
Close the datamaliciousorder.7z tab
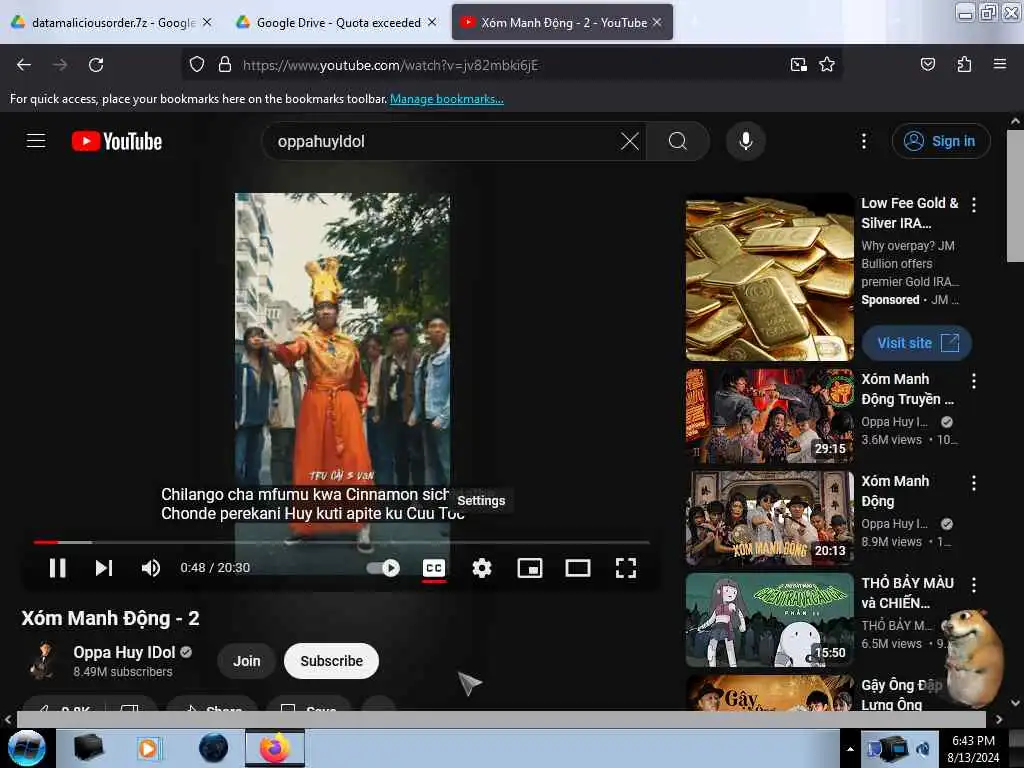[x=207, y=22]
